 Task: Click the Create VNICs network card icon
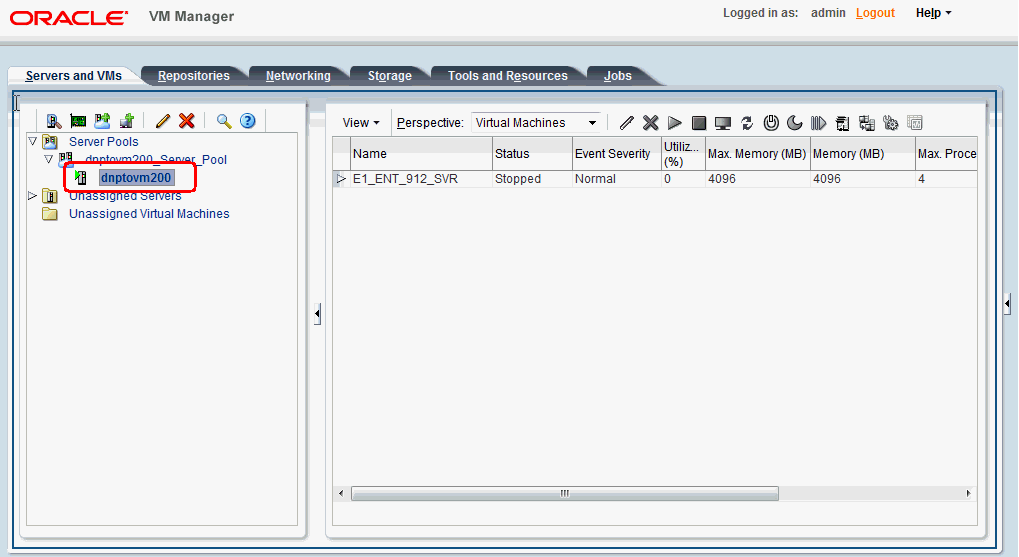(x=78, y=121)
